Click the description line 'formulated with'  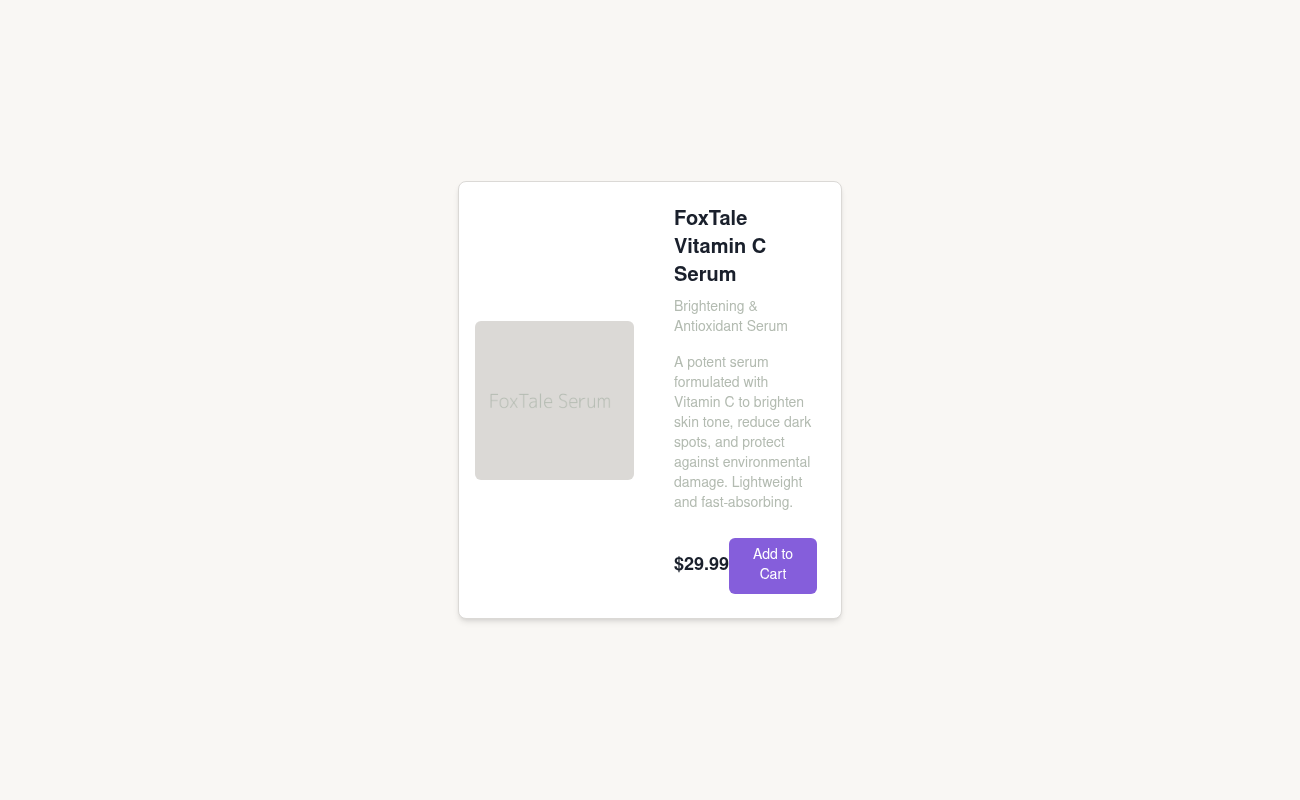721,382
